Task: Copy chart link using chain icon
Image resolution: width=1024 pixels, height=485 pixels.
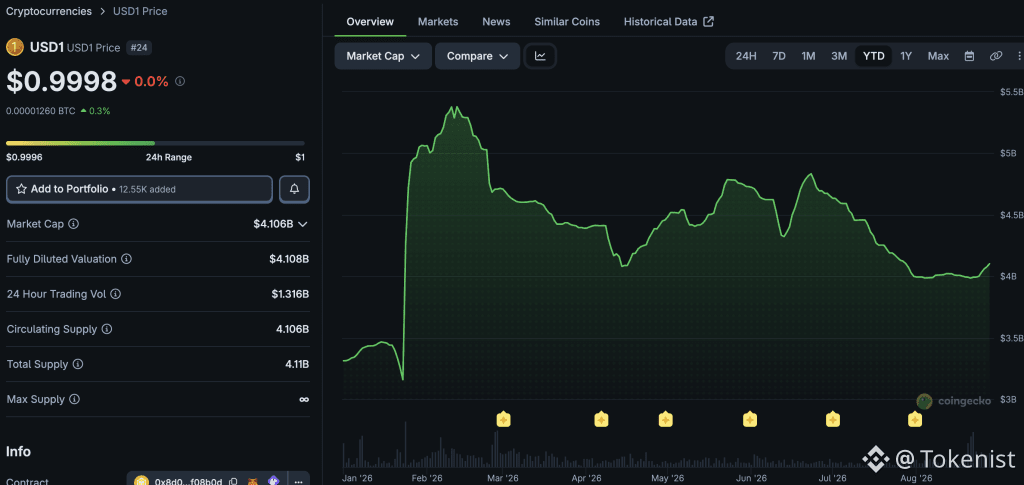Action: click(x=996, y=56)
